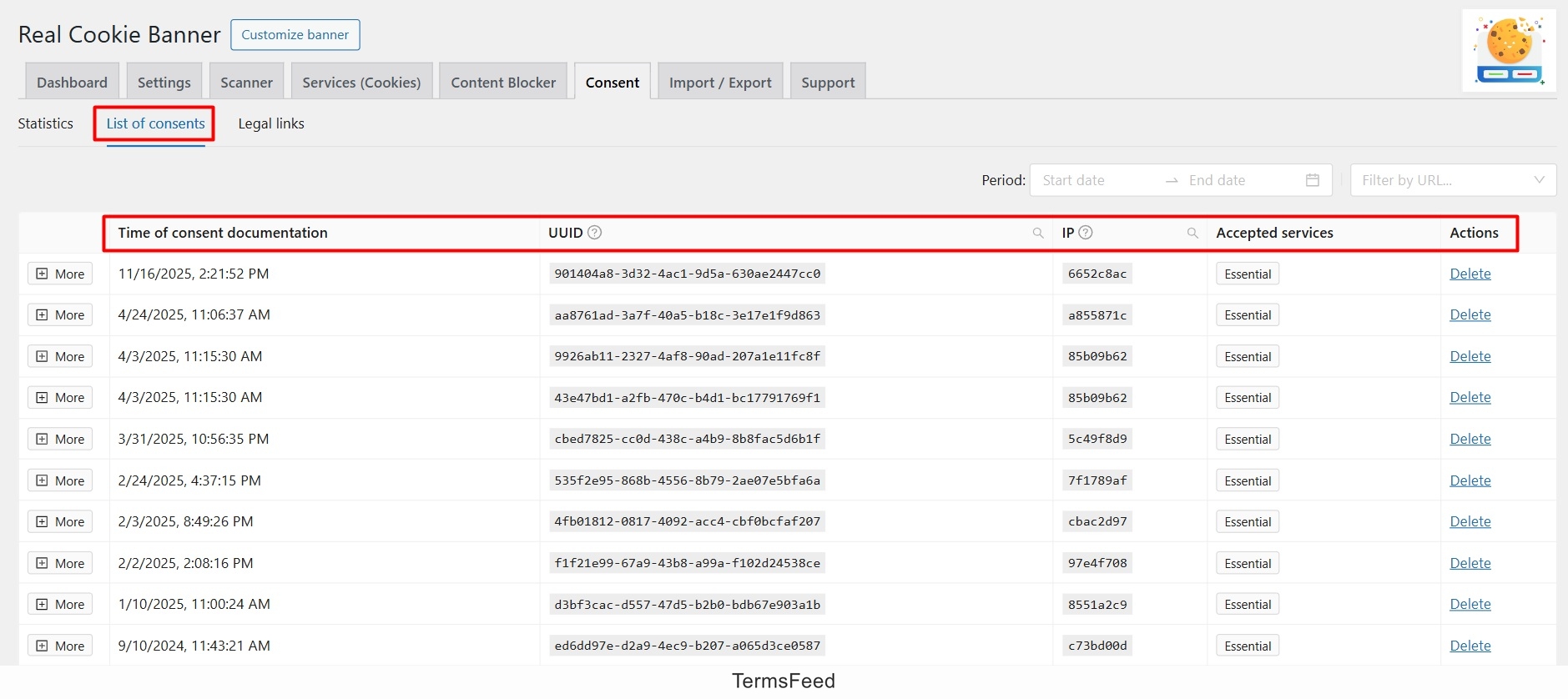
Task: Click the IP value 6652c8ac
Action: click(x=1097, y=274)
